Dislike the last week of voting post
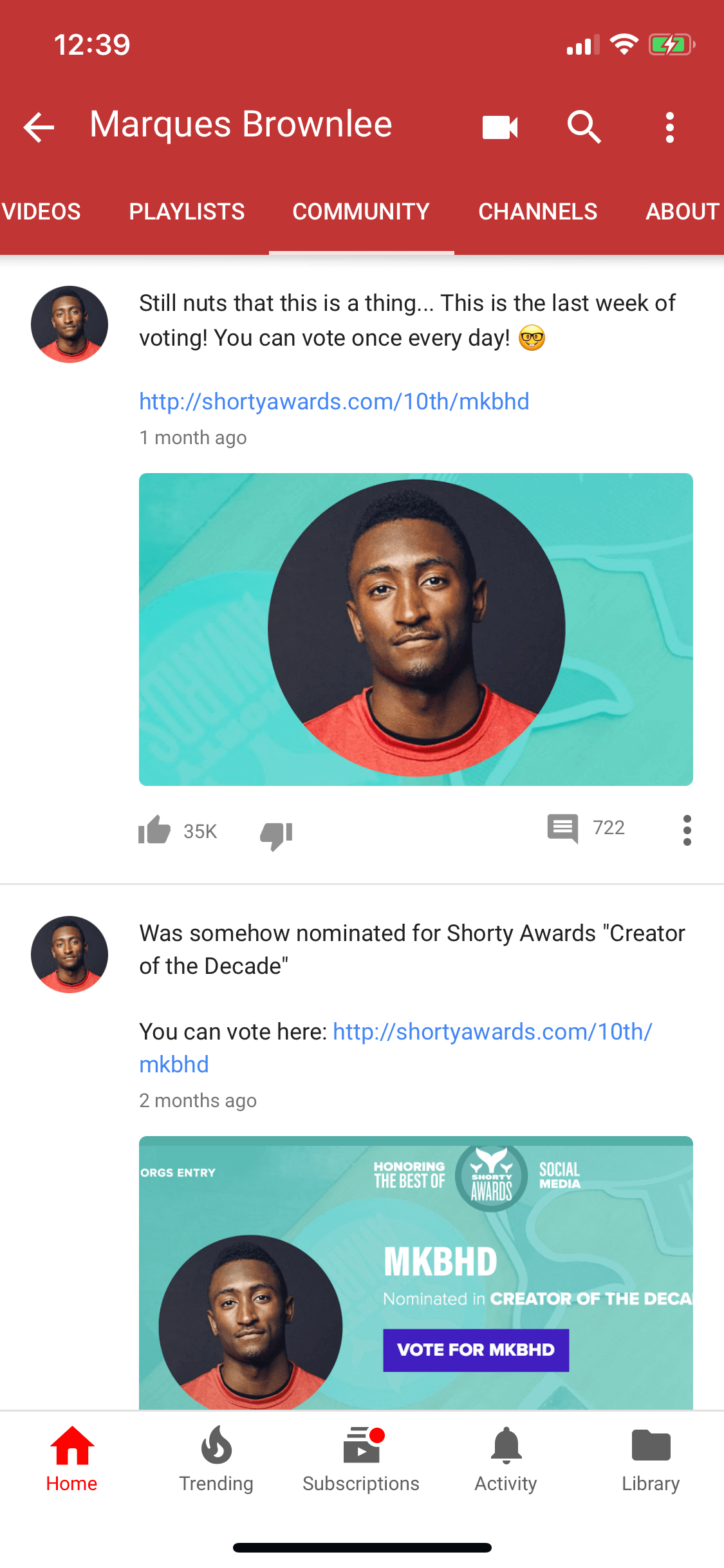The image size is (724, 1568). click(x=277, y=835)
